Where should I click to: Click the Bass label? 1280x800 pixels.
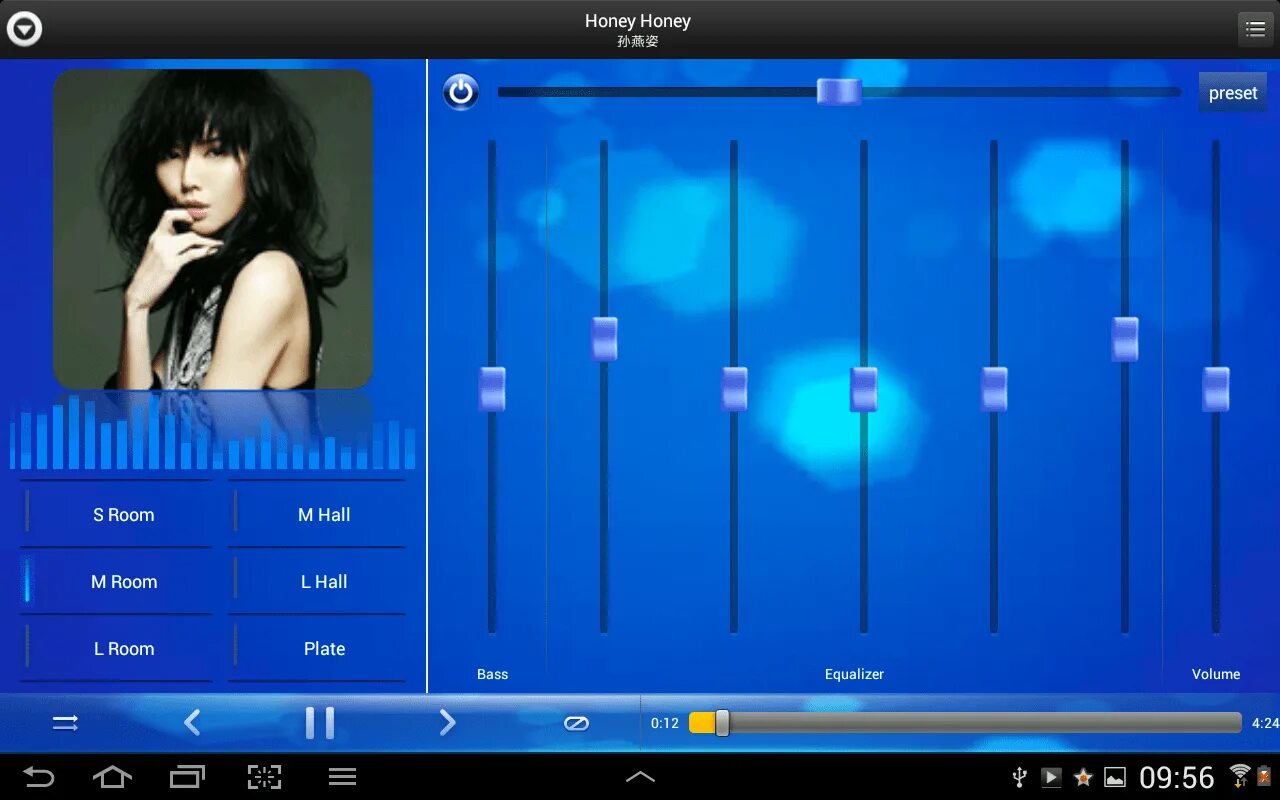click(492, 674)
